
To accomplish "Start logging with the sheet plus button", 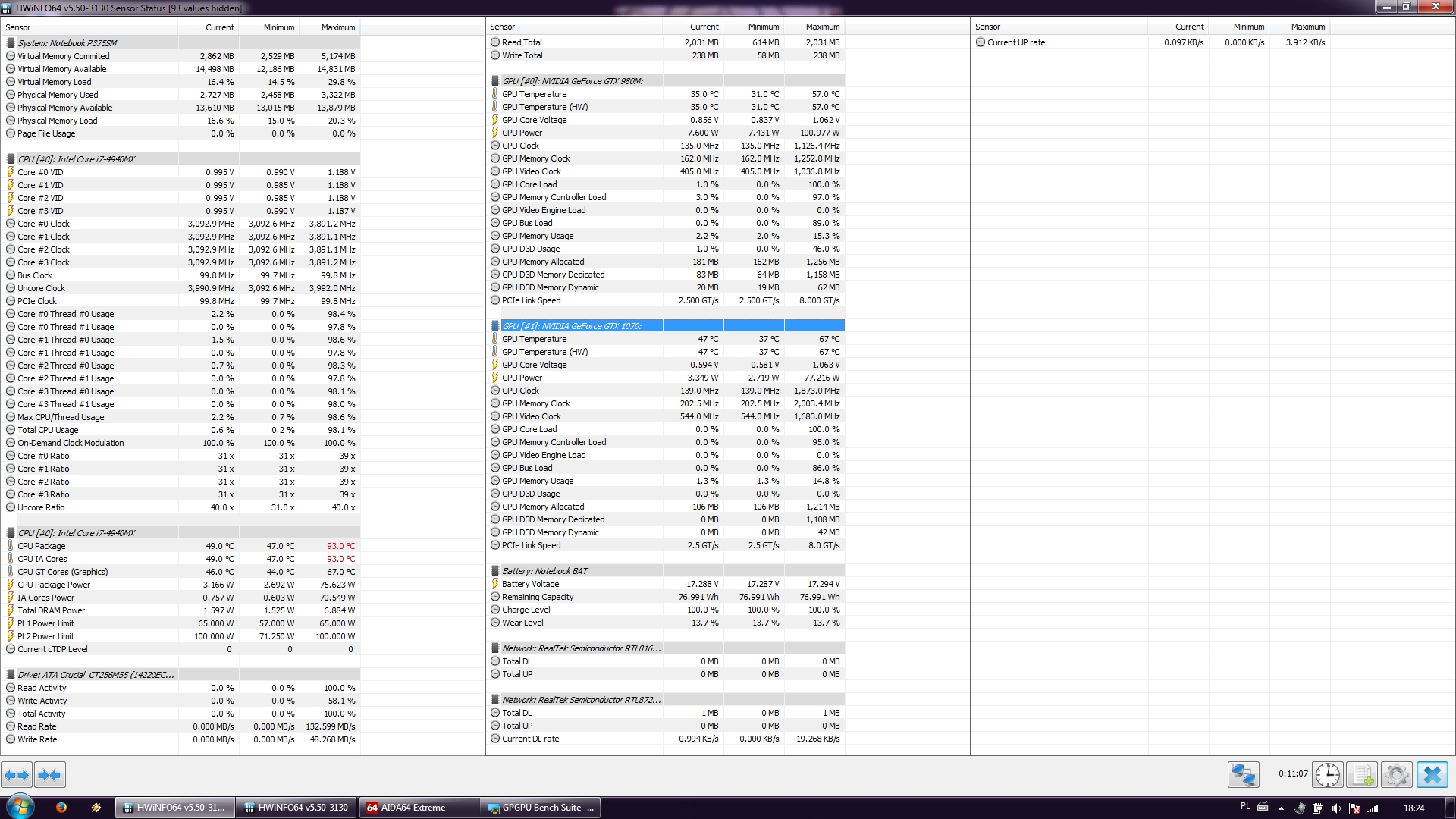I will (1362, 775).
